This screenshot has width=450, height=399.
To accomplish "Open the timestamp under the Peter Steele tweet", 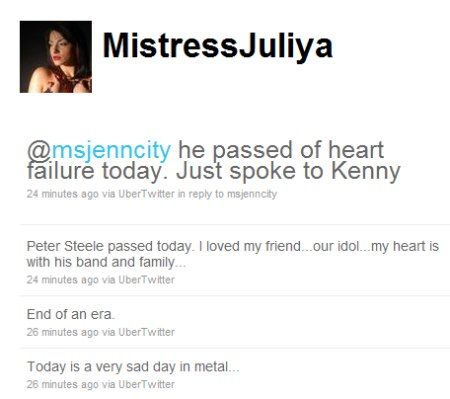I will click(63, 280).
